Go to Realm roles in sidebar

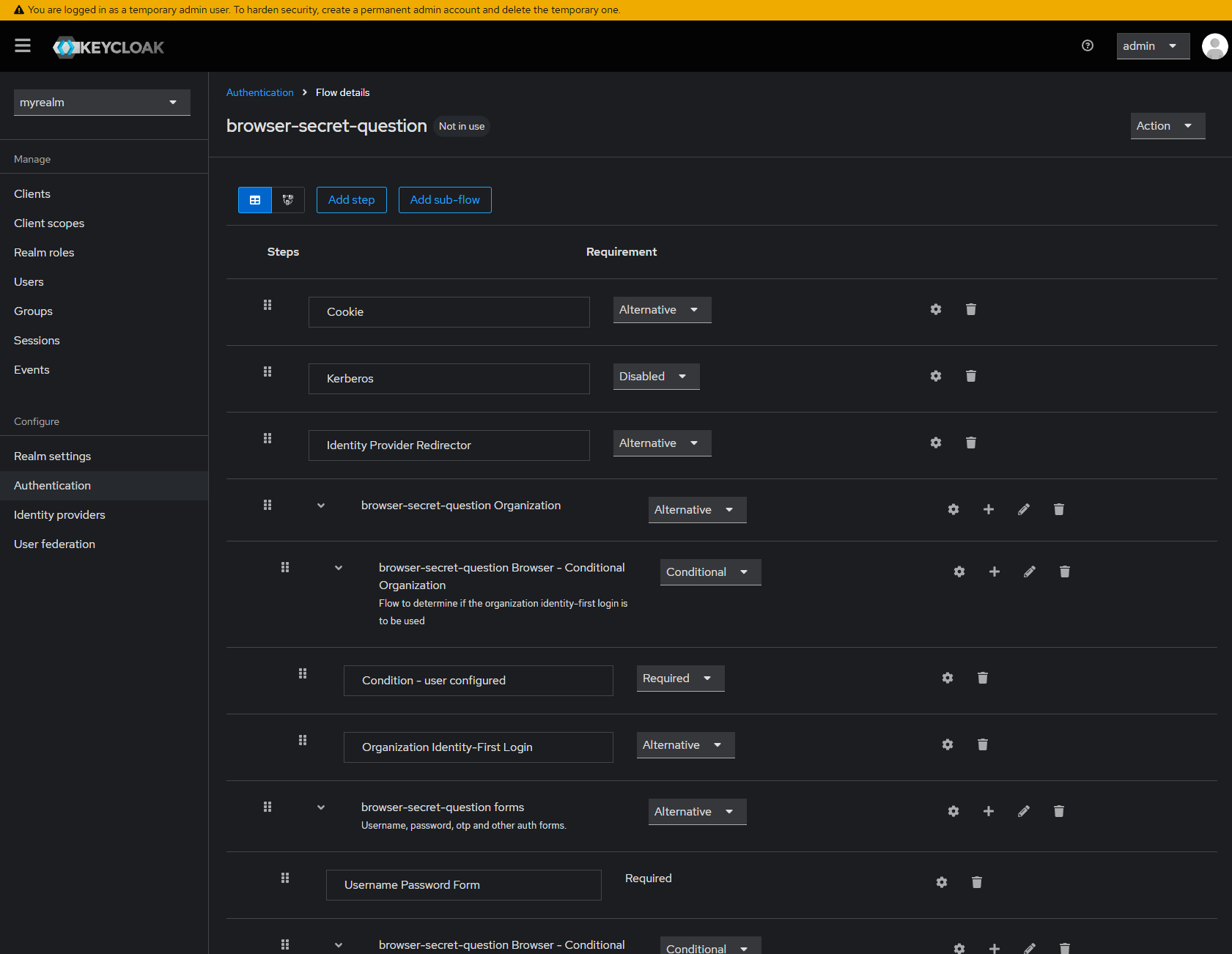click(104, 253)
